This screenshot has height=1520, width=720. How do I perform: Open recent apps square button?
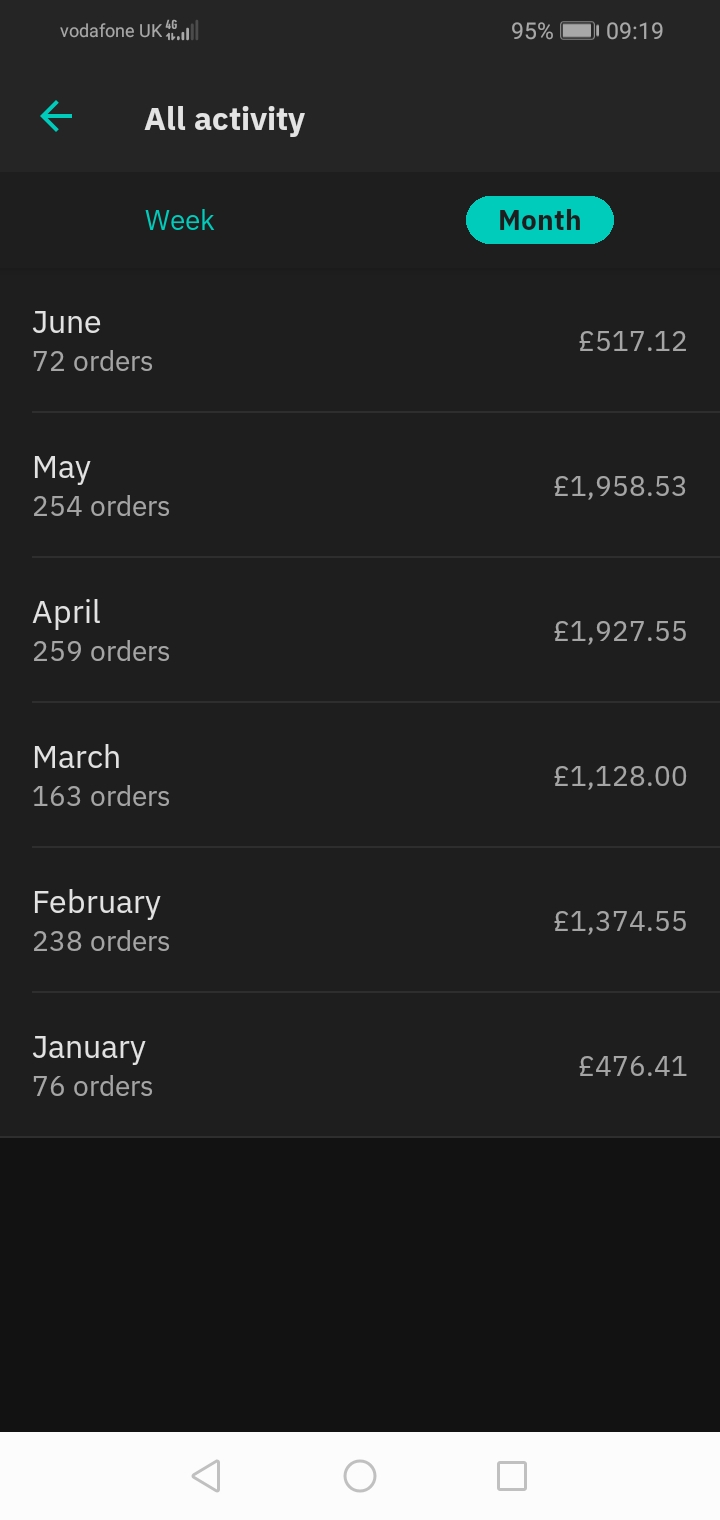coord(511,1476)
